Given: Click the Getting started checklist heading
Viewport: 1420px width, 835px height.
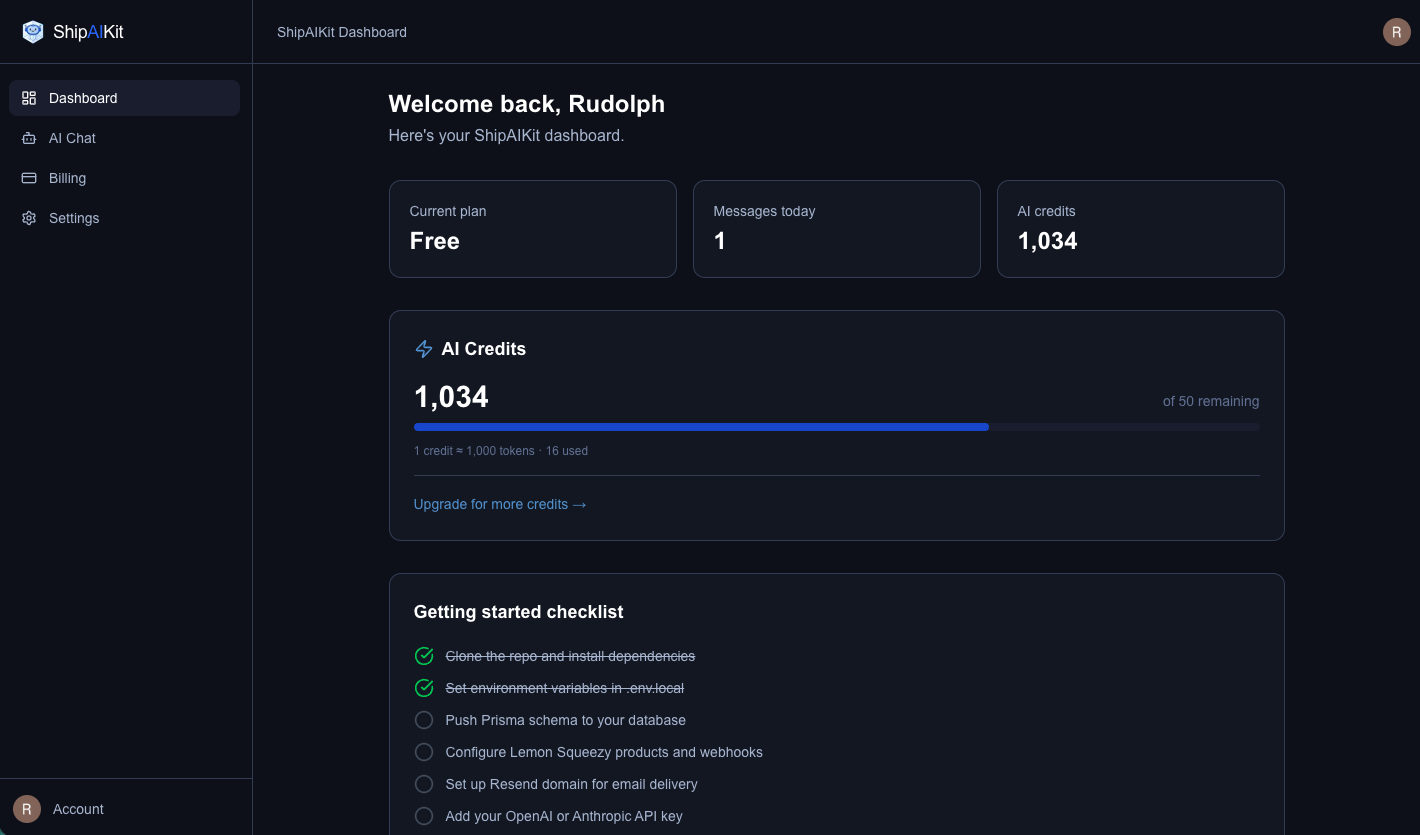Looking at the screenshot, I should point(519,612).
